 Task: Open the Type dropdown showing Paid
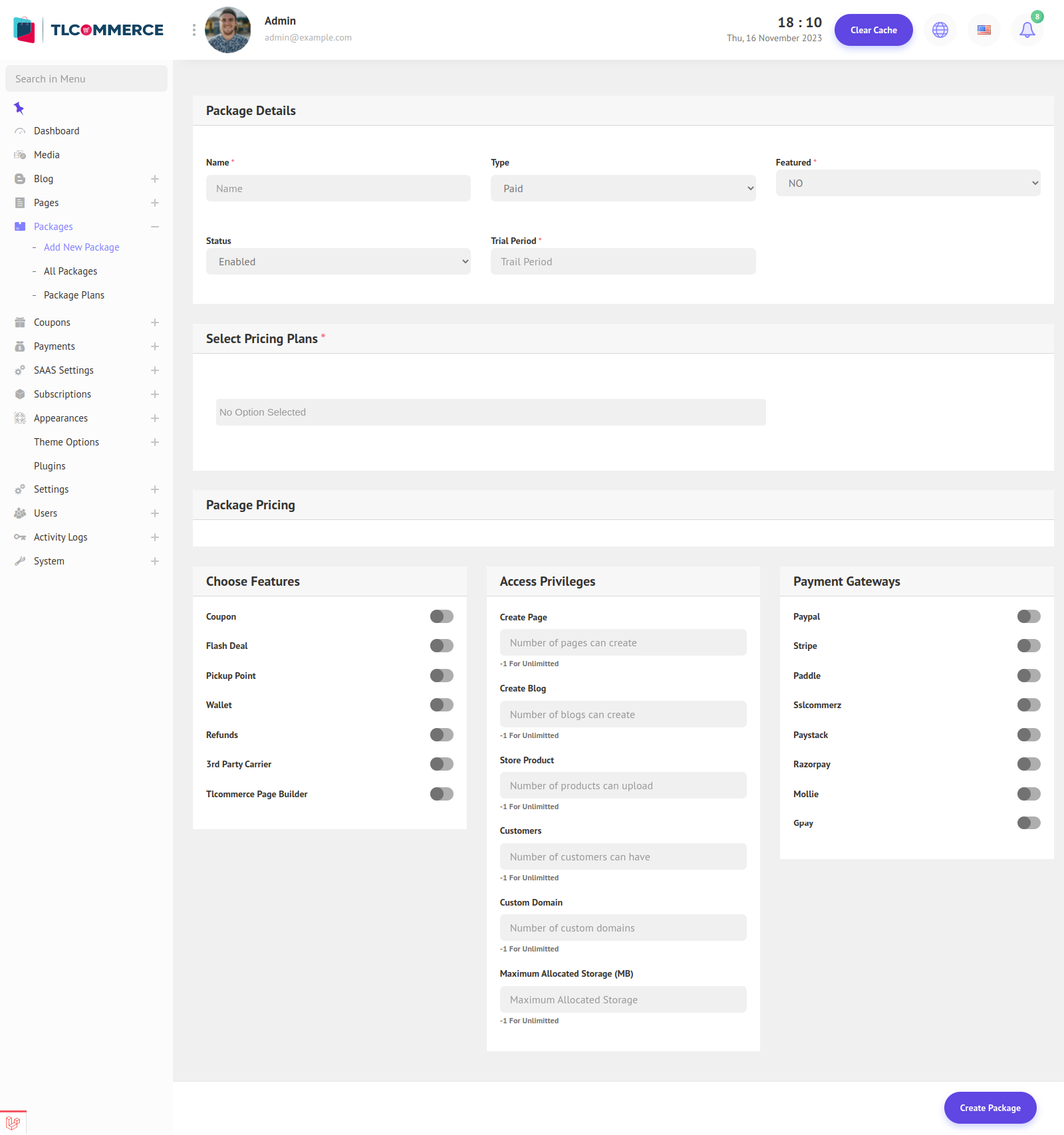(x=622, y=188)
